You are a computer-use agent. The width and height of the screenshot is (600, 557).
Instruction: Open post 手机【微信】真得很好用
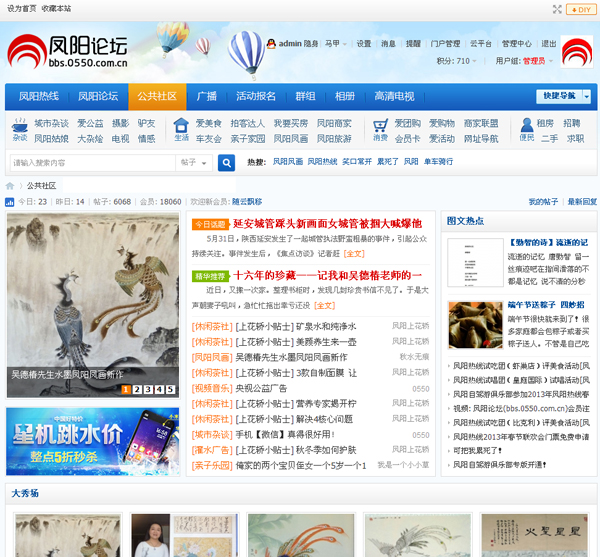[x=285, y=435]
